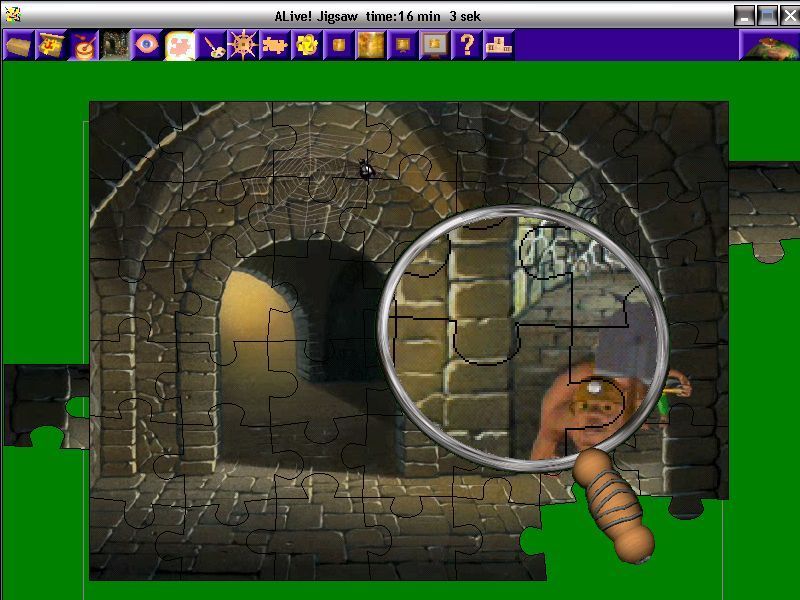The height and width of the screenshot is (600, 800).
Task: Select the small square size icon
Action: (x=339, y=45)
